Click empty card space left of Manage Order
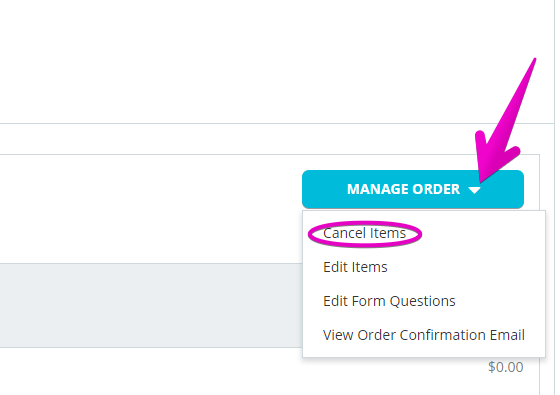This screenshot has width=560, height=395. (151, 209)
